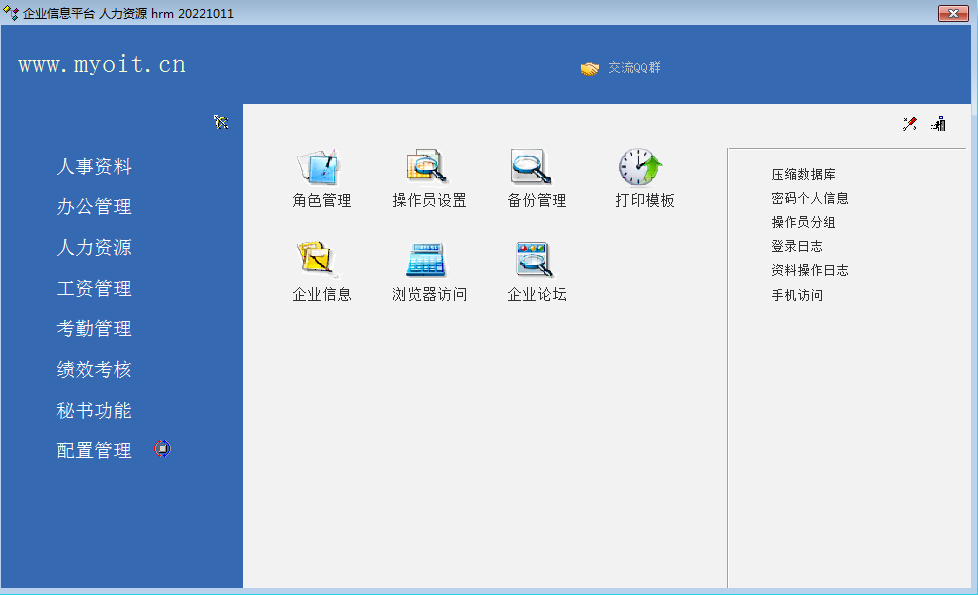978x595 pixels.
Task: Launch the 浏览器访问 browser access icon
Action: [428, 261]
